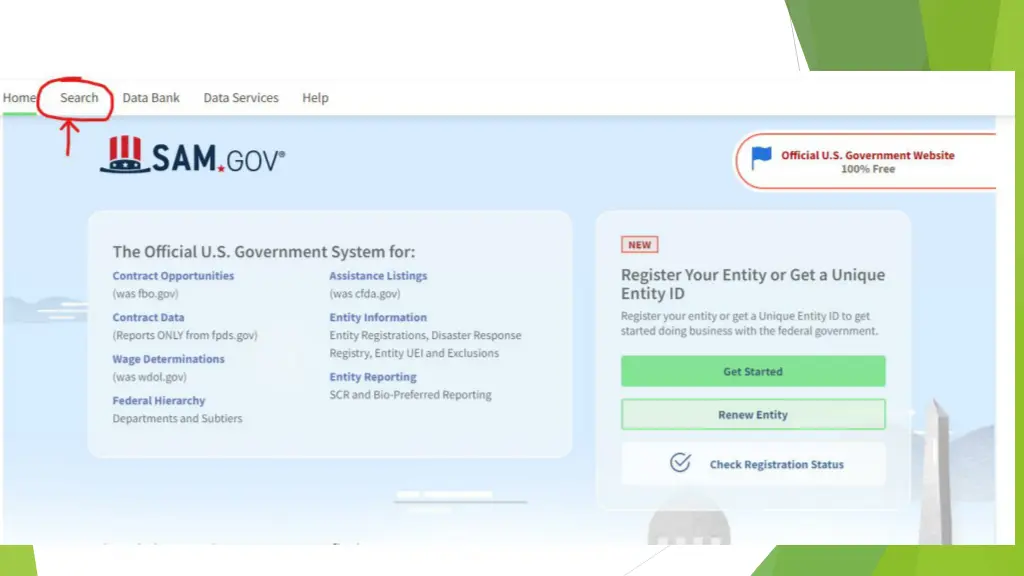Click the (Reports ONLY from fpds.gov) text
The image size is (1024, 576).
[185, 335]
